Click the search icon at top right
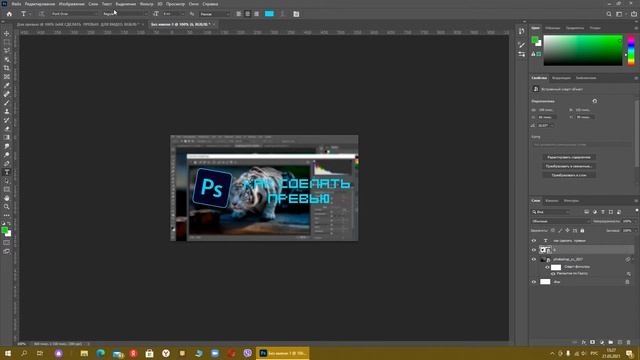The width and height of the screenshot is (640, 360). 609,14
